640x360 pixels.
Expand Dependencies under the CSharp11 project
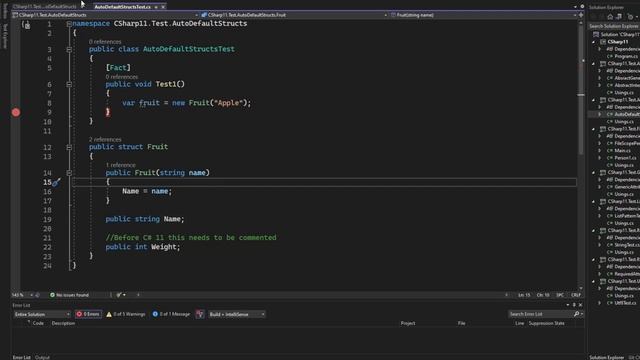pos(600,49)
